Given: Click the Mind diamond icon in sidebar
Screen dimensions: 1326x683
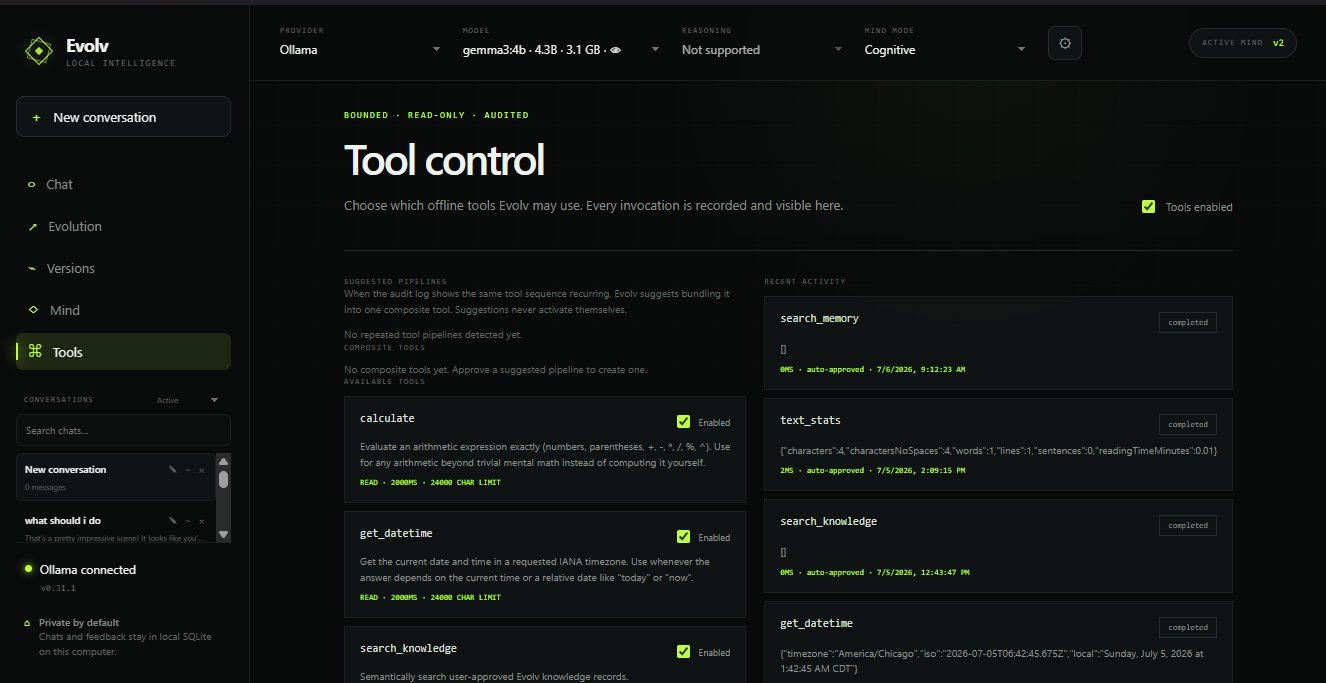Looking at the screenshot, I should click(x=33, y=310).
